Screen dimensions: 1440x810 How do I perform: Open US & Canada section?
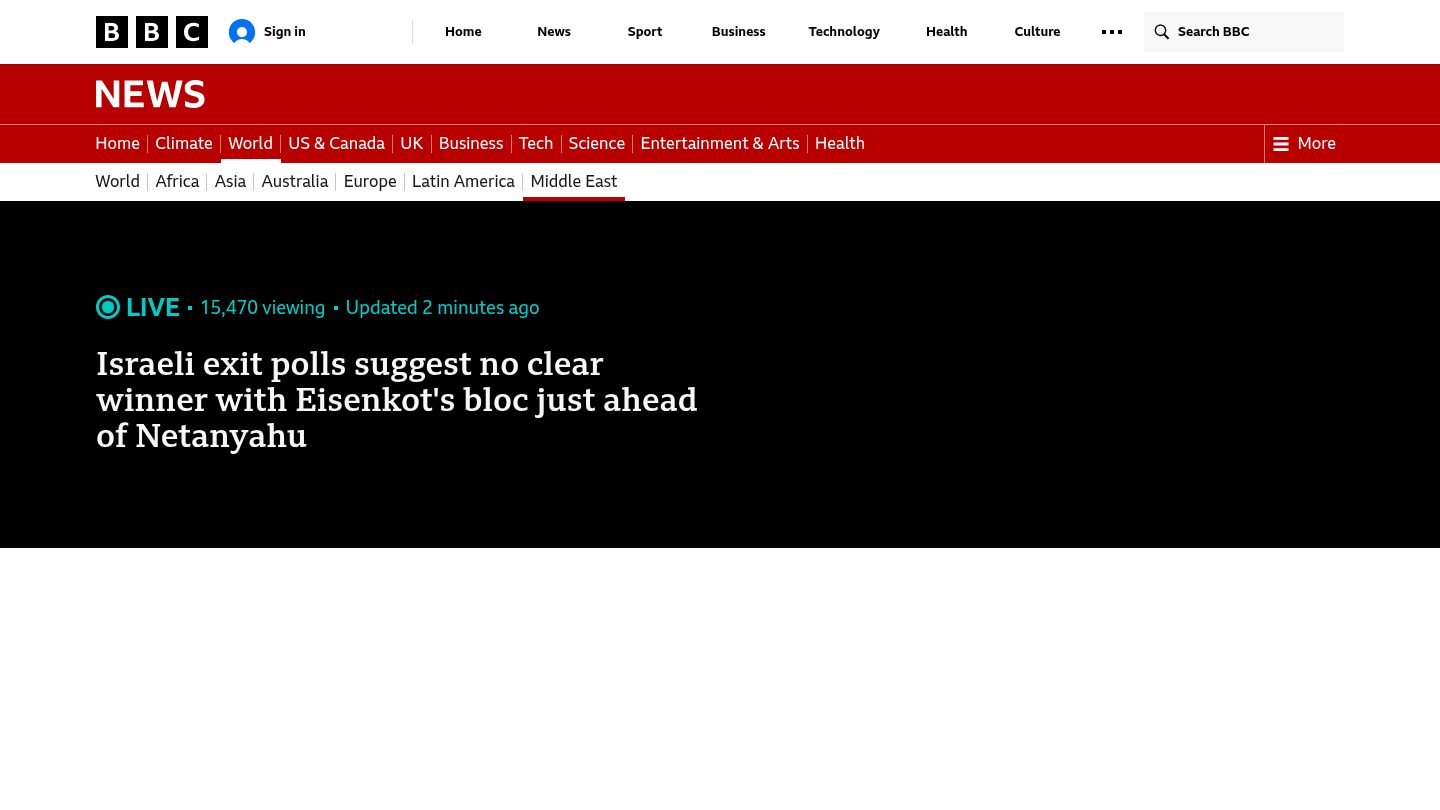coord(336,144)
